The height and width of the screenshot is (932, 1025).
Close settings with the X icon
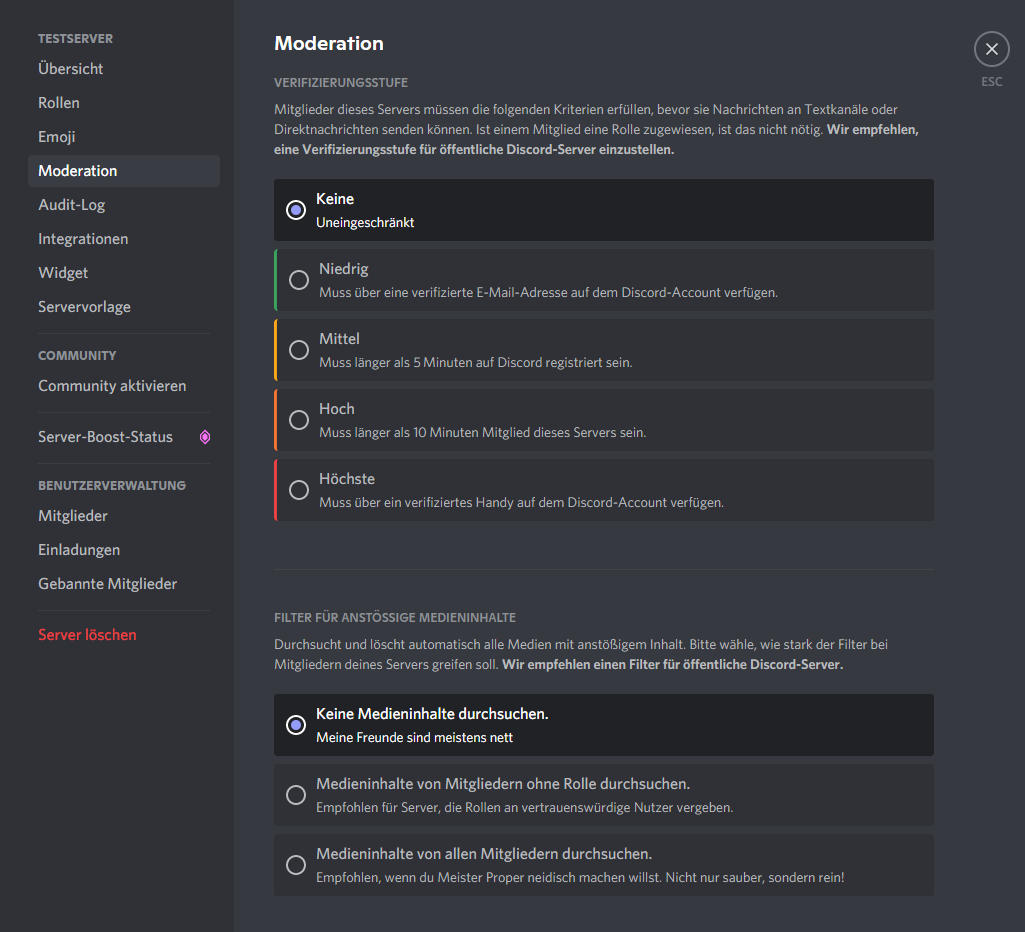(x=991, y=48)
